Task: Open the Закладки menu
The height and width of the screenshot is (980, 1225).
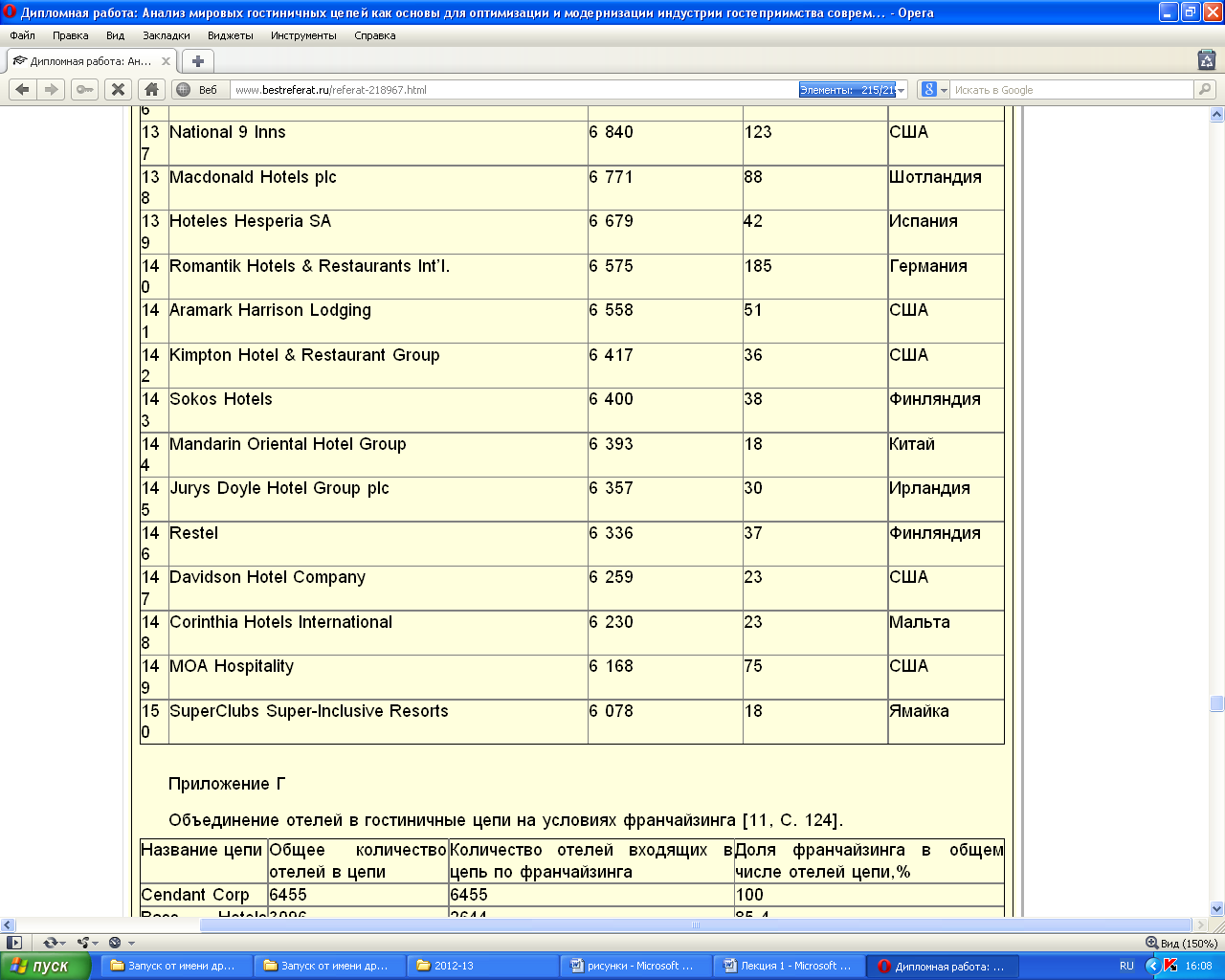Action: [x=167, y=35]
